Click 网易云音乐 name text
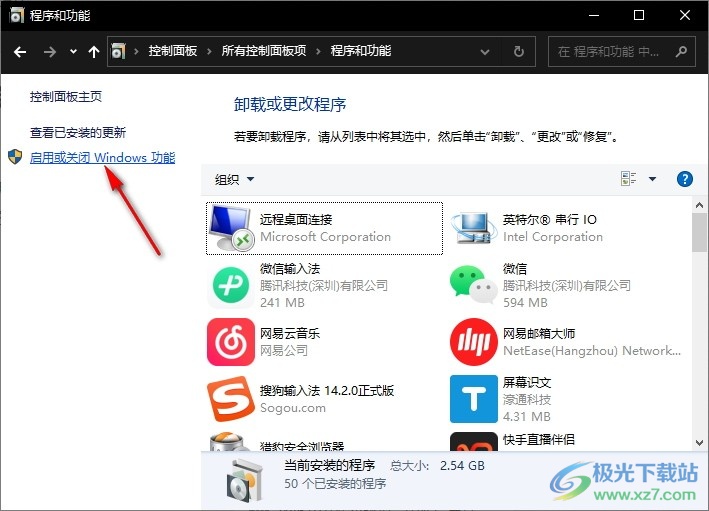709x511 pixels. click(290, 334)
